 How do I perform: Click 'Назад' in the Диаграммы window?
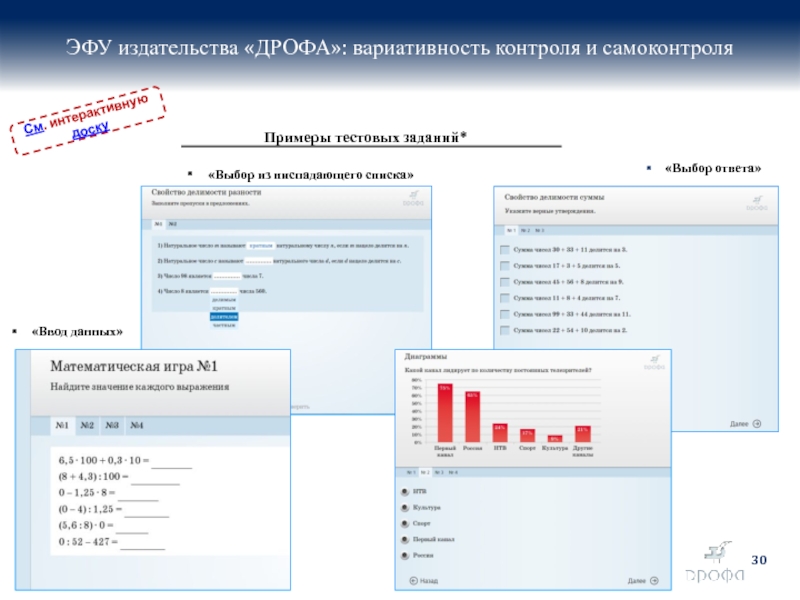pos(424,581)
